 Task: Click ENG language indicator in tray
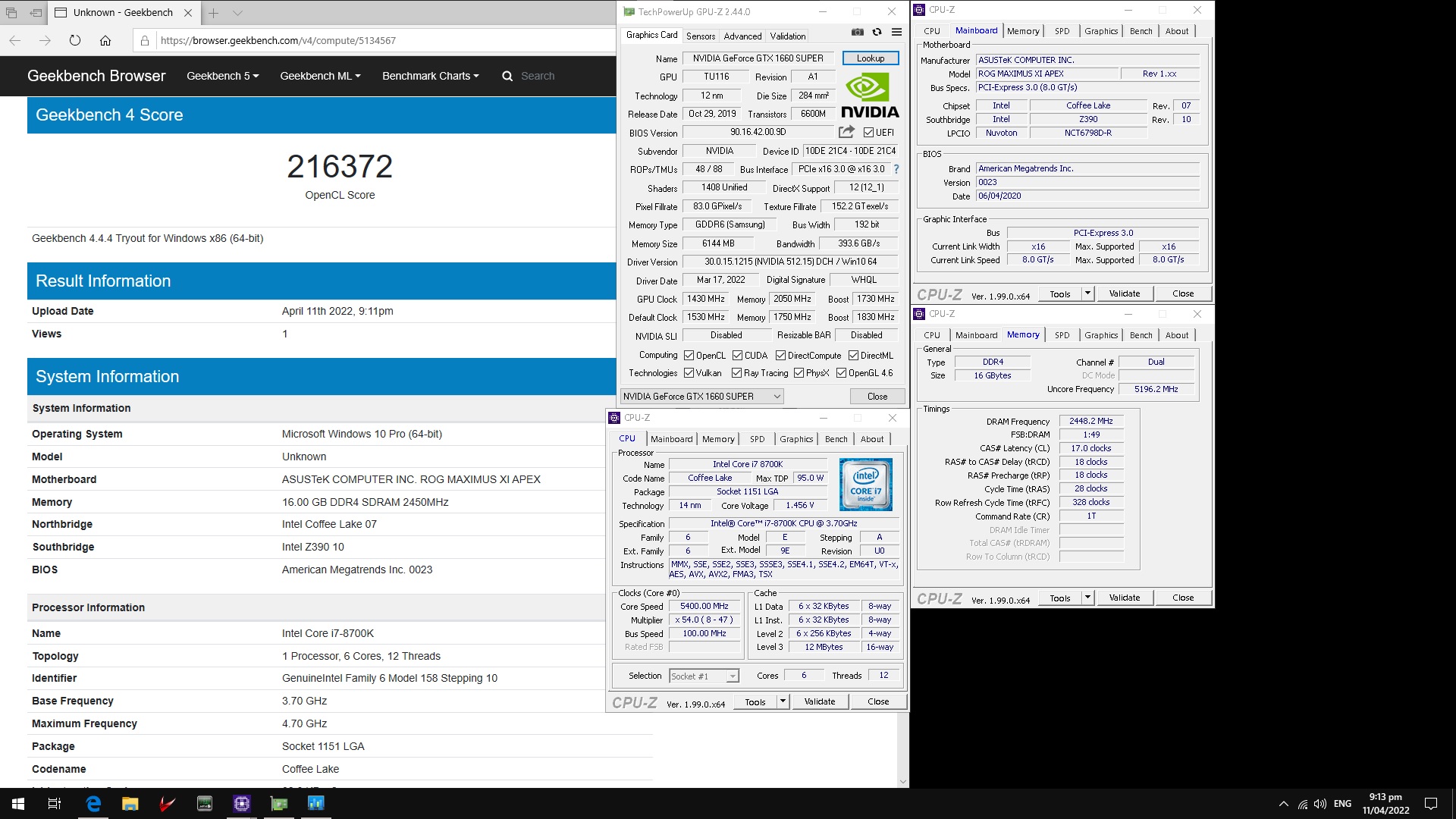(x=1342, y=804)
